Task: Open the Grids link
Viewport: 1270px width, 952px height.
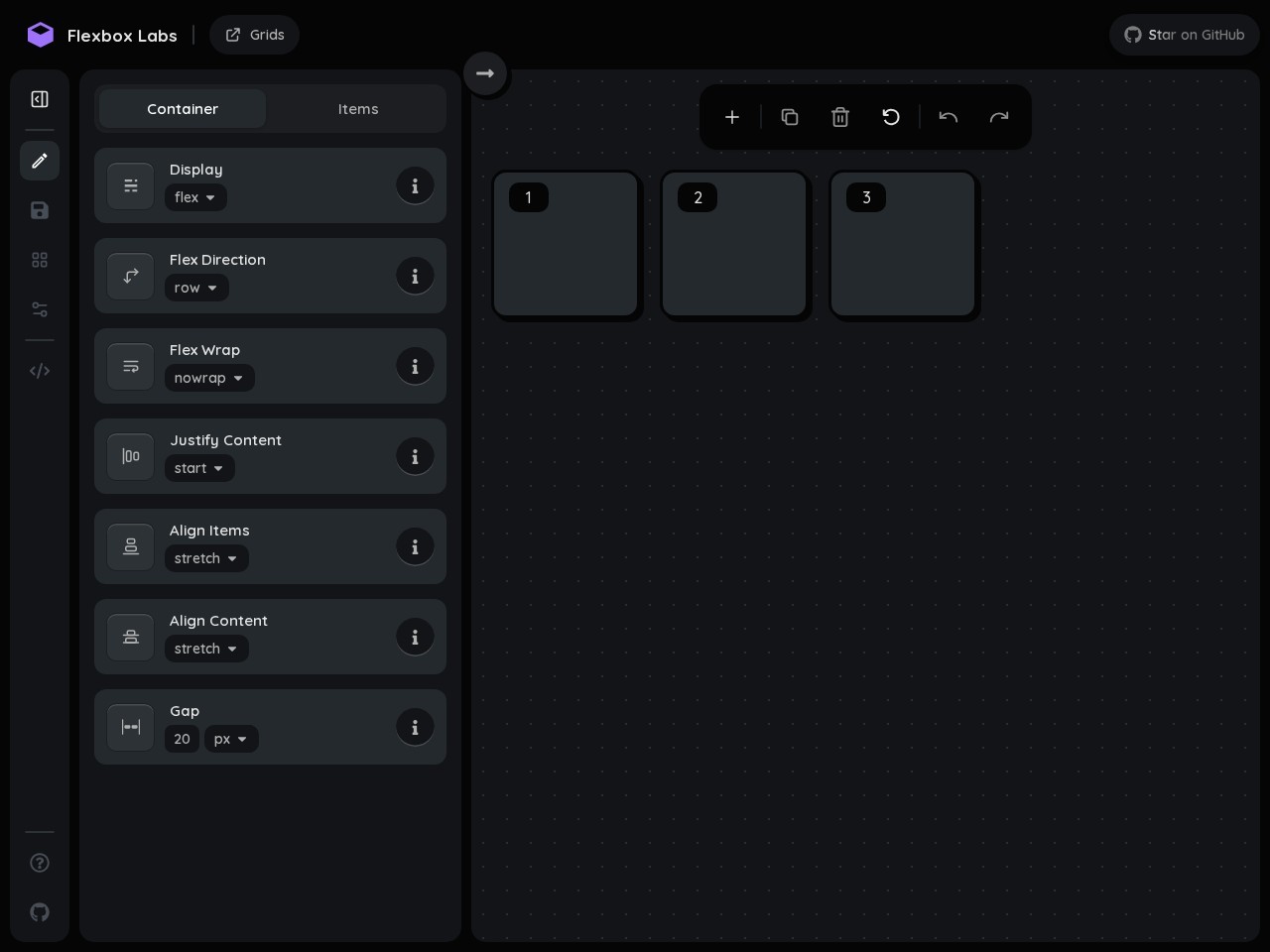Action: tap(254, 35)
